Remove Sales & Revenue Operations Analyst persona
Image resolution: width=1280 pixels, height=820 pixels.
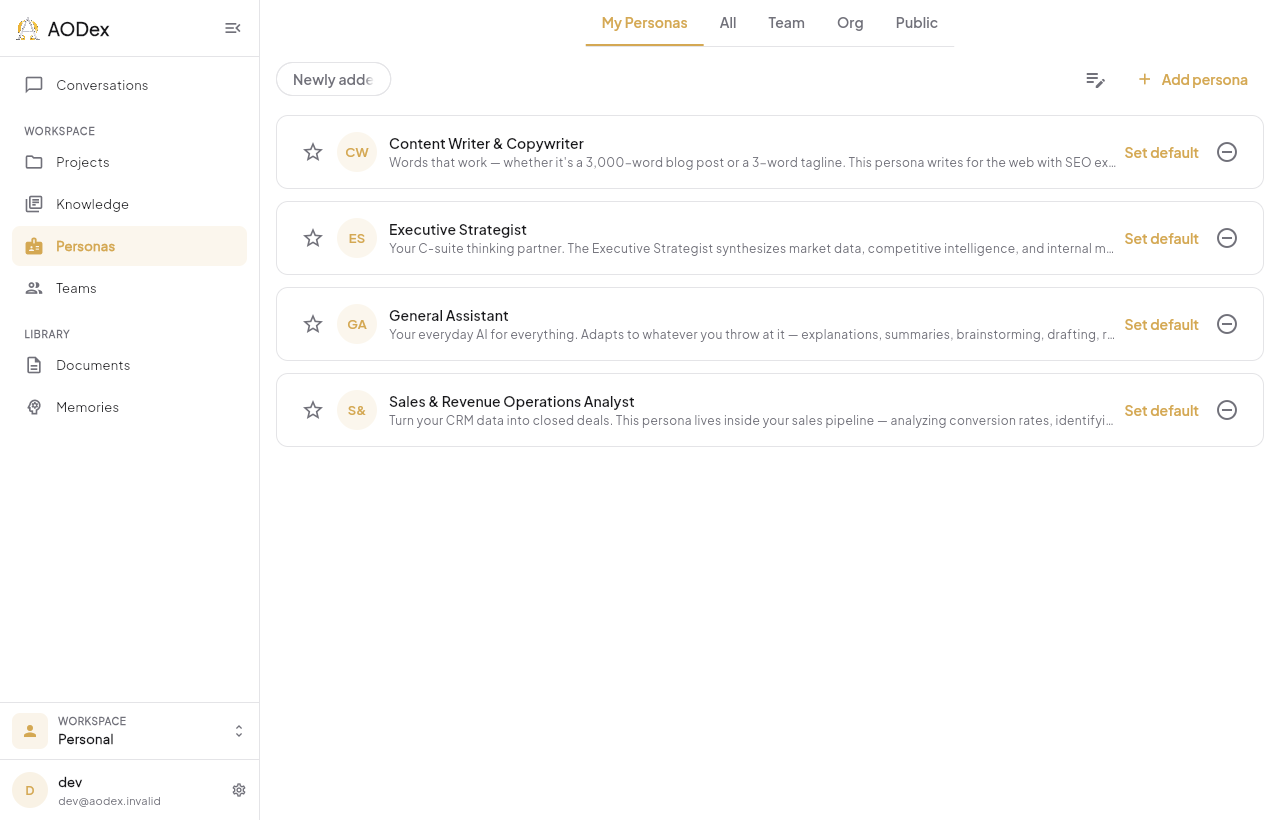pyautogui.click(x=1227, y=410)
